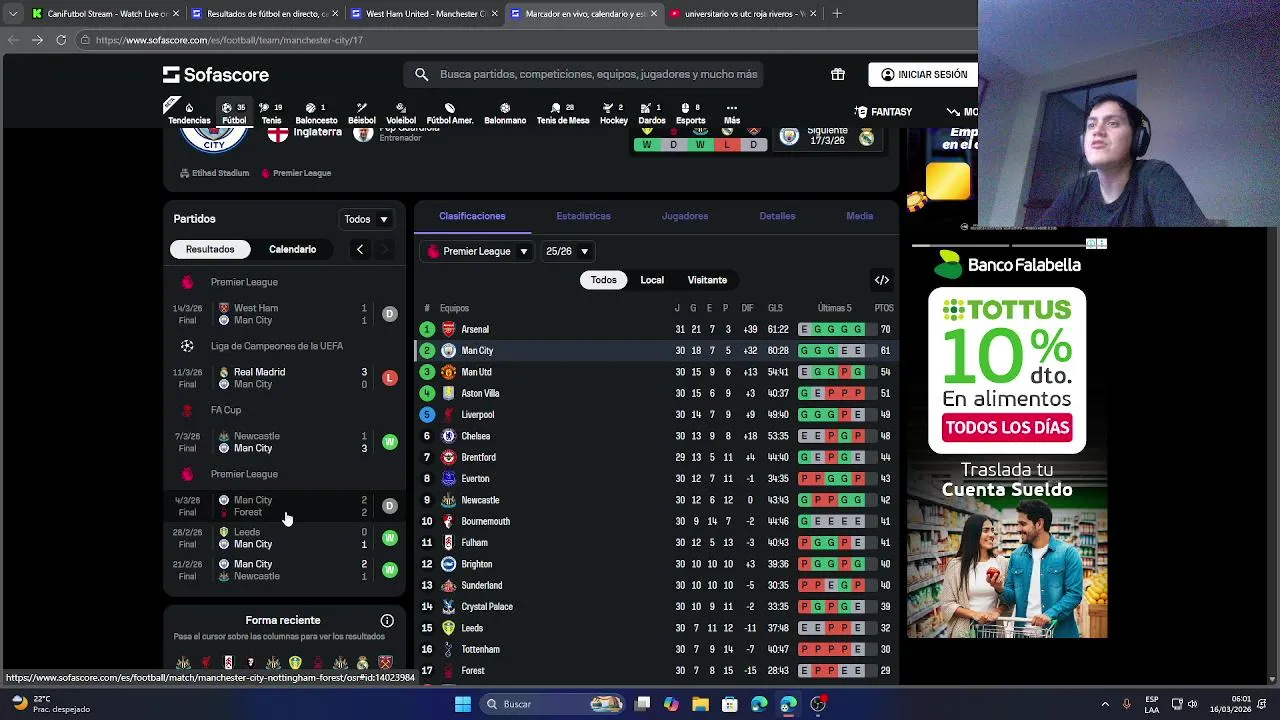Viewport: 1280px width, 720px height.
Task: Select the Fútbol sport icon
Action: (x=234, y=114)
